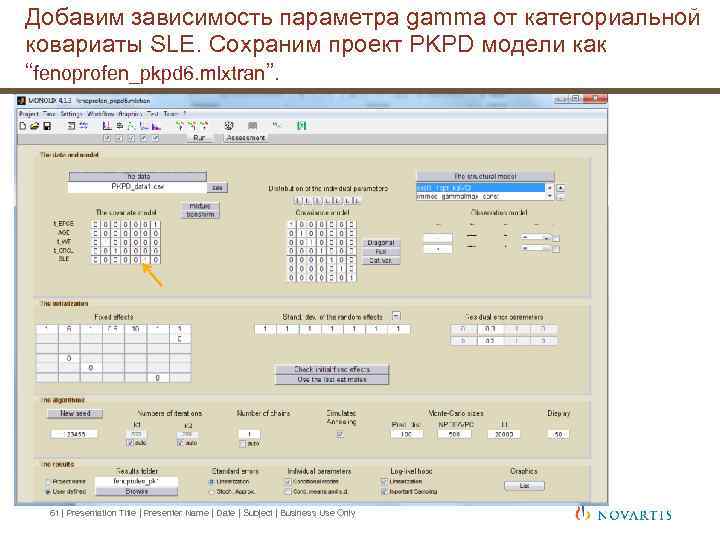Click the Save project floppy disk icon
Screen dimensions: 720x540
pyautogui.click(x=47, y=126)
